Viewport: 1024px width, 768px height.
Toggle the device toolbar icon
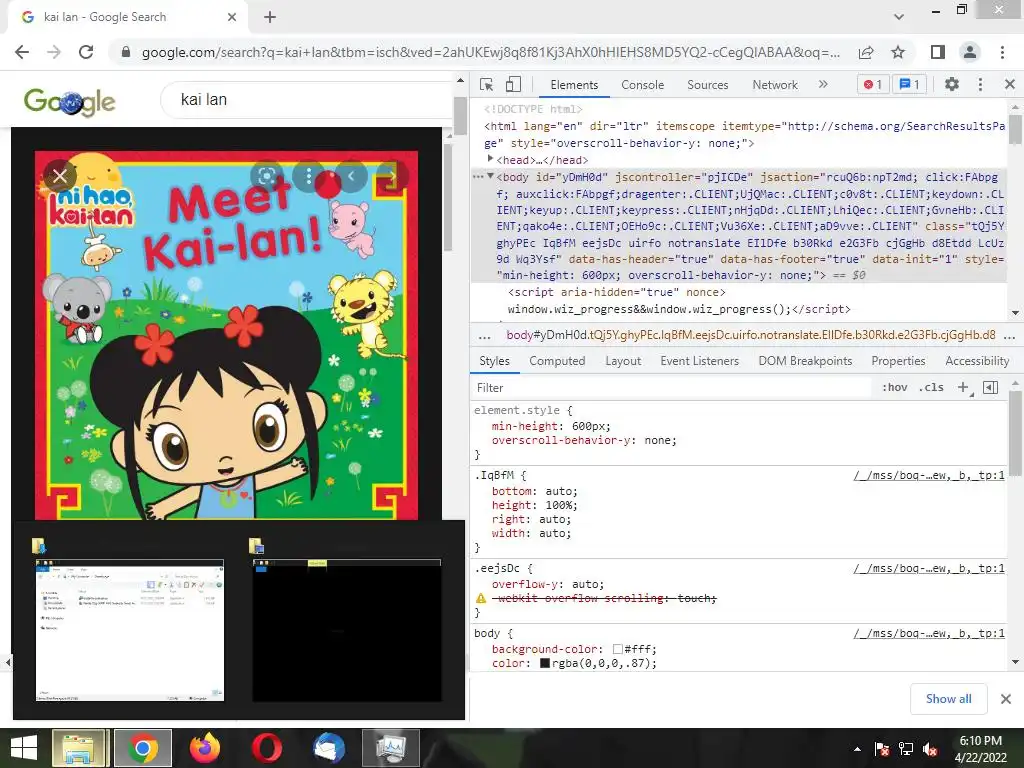[x=513, y=84]
